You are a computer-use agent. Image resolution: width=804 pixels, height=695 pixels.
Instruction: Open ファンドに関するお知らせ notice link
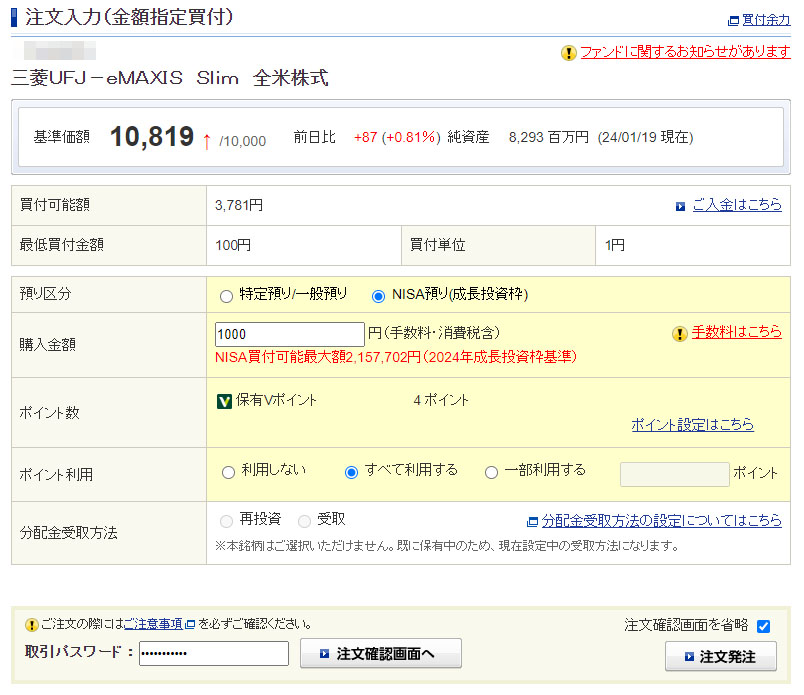click(x=685, y=53)
